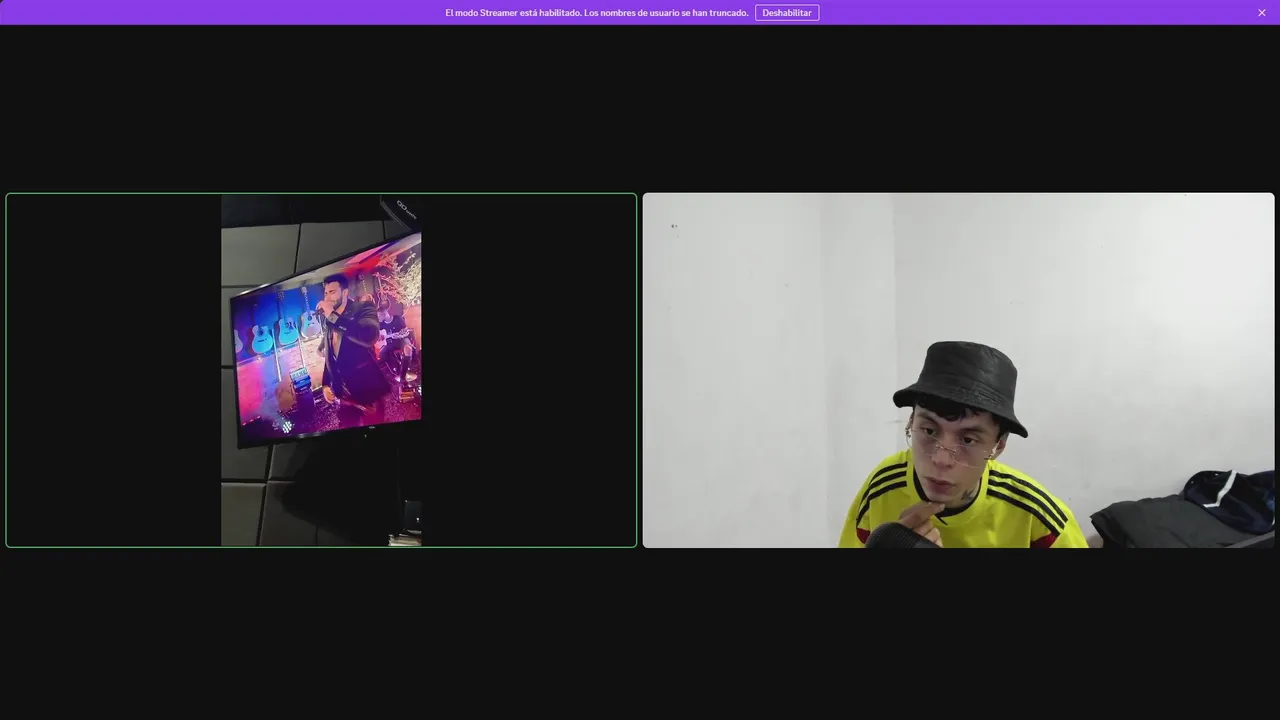The width and height of the screenshot is (1280, 720).
Task: Dismiss the Streamer mode banner with the X
Action: pos(1262,13)
